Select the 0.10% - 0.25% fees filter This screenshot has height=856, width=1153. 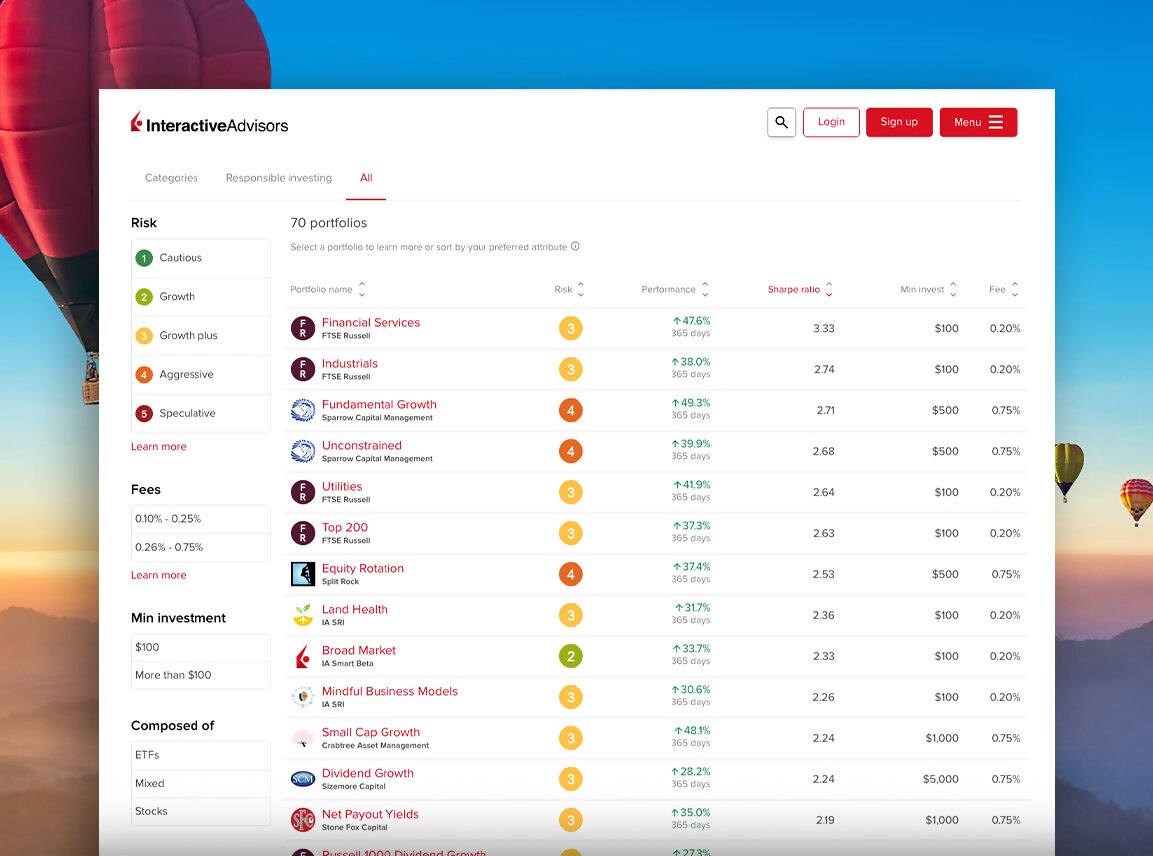200,518
